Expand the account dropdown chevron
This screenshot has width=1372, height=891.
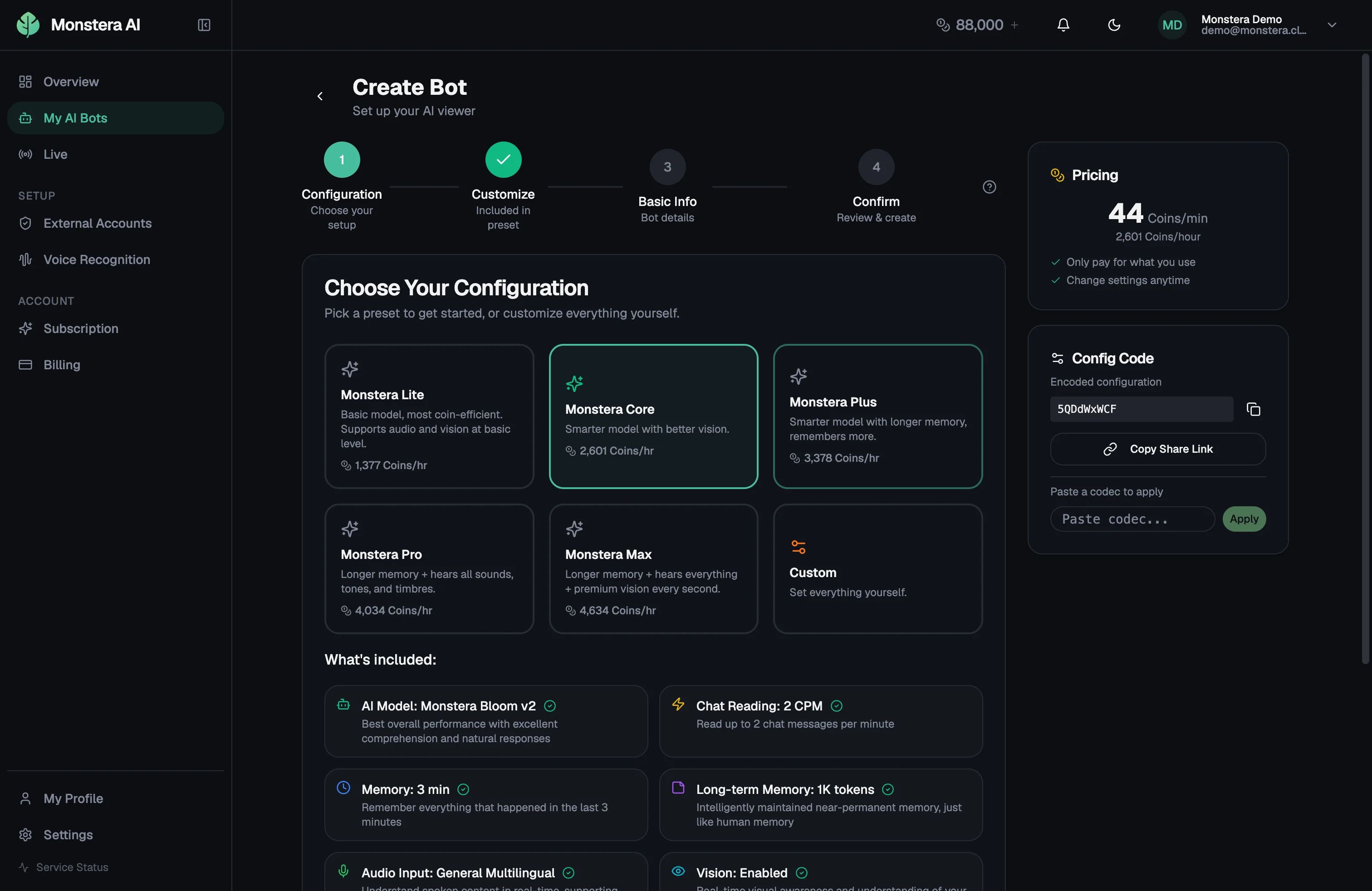[1332, 25]
